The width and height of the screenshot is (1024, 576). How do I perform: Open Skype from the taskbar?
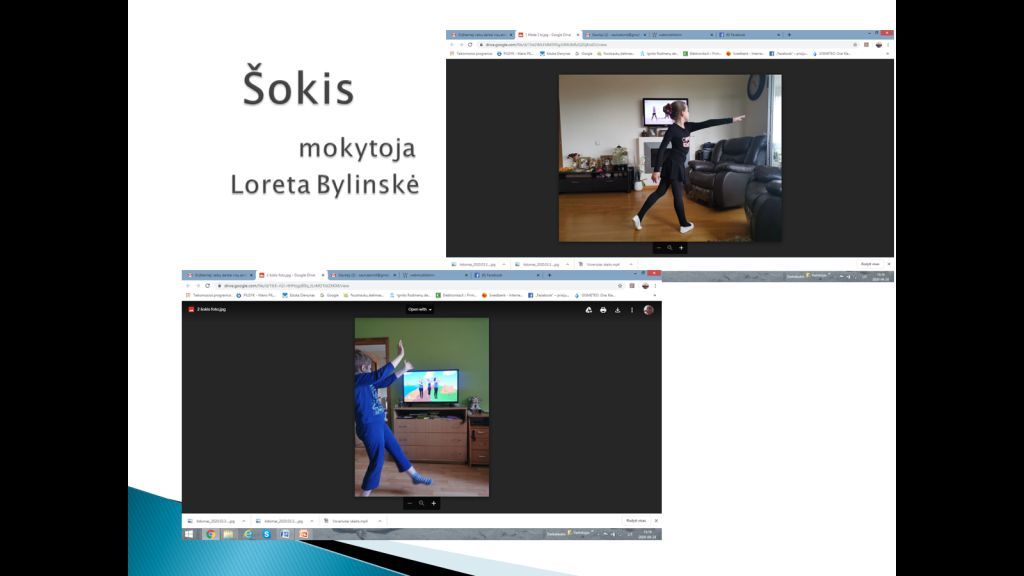pyautogui.click(x=266, y=534)
